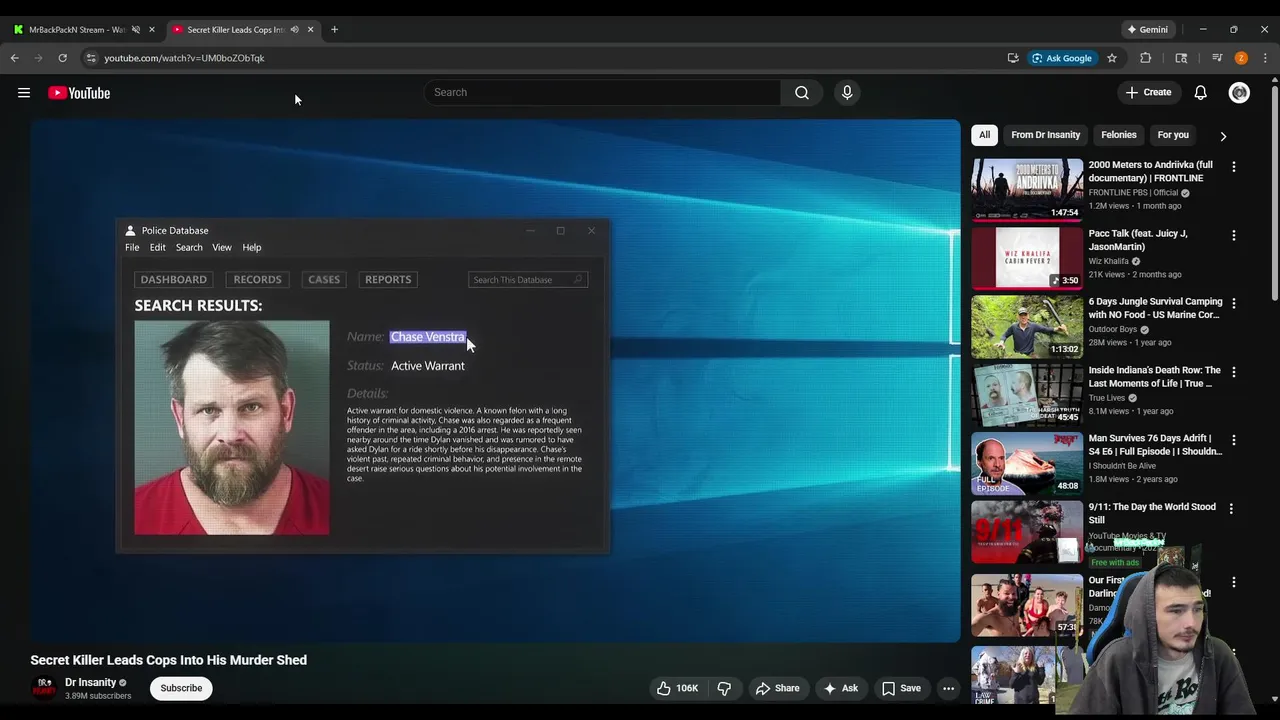The width and height of the screenshot is (1280, 720).
Task: Click Ask Google in the address bar
Action: tap(1061, 58)
